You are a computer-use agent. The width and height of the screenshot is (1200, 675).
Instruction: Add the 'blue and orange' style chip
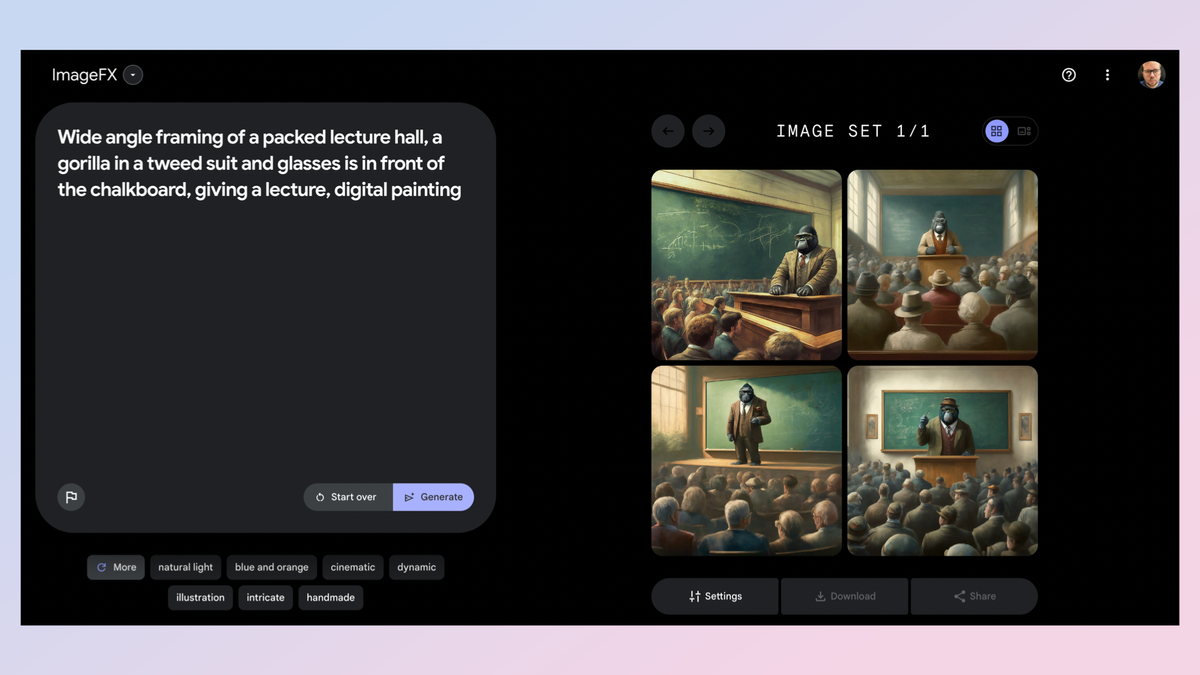coord(271,567)
